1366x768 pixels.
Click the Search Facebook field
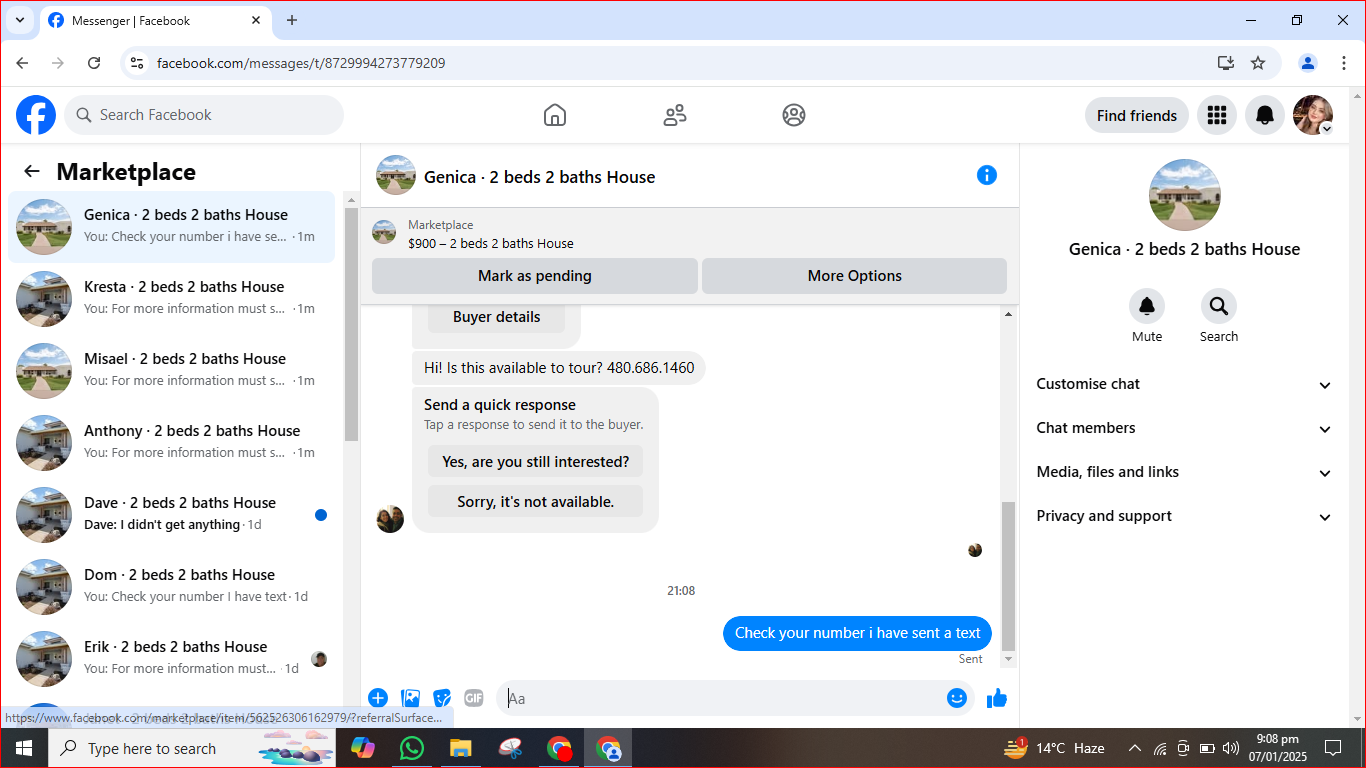click(x=204, y=115)
